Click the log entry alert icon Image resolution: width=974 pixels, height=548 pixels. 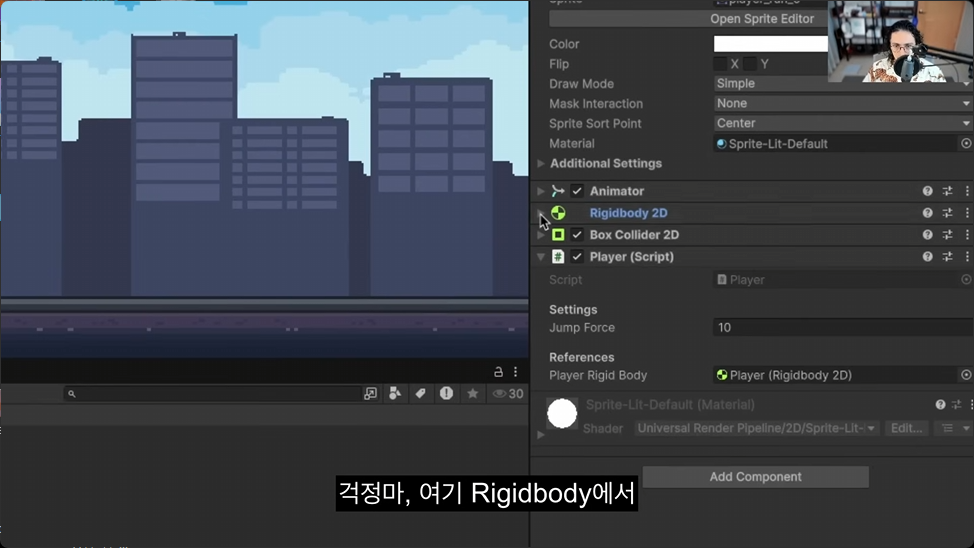pyautogui.click(x=446, y=393)
